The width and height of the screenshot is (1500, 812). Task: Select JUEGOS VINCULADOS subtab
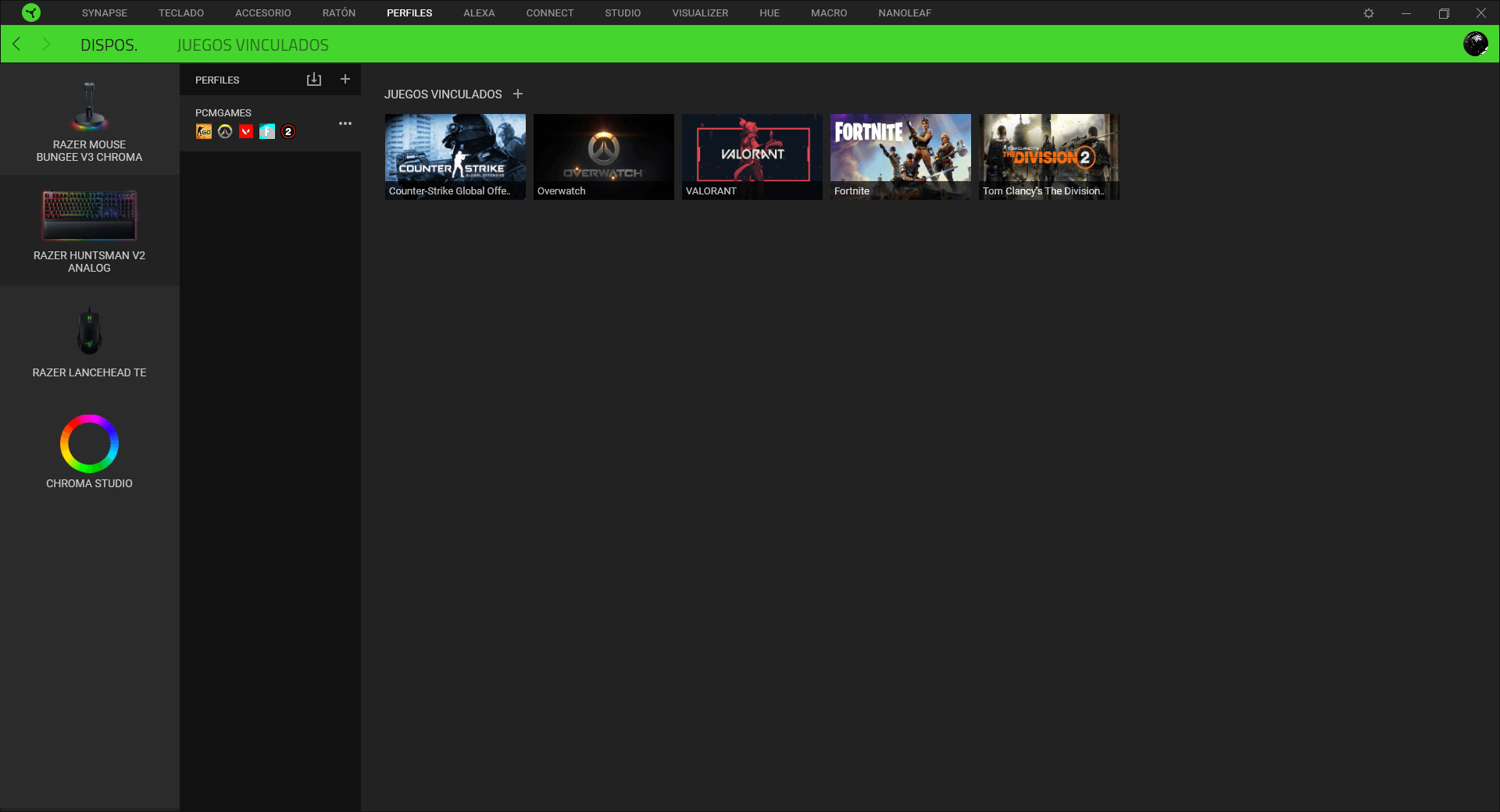pyautogui.click(x=253, y=45)
